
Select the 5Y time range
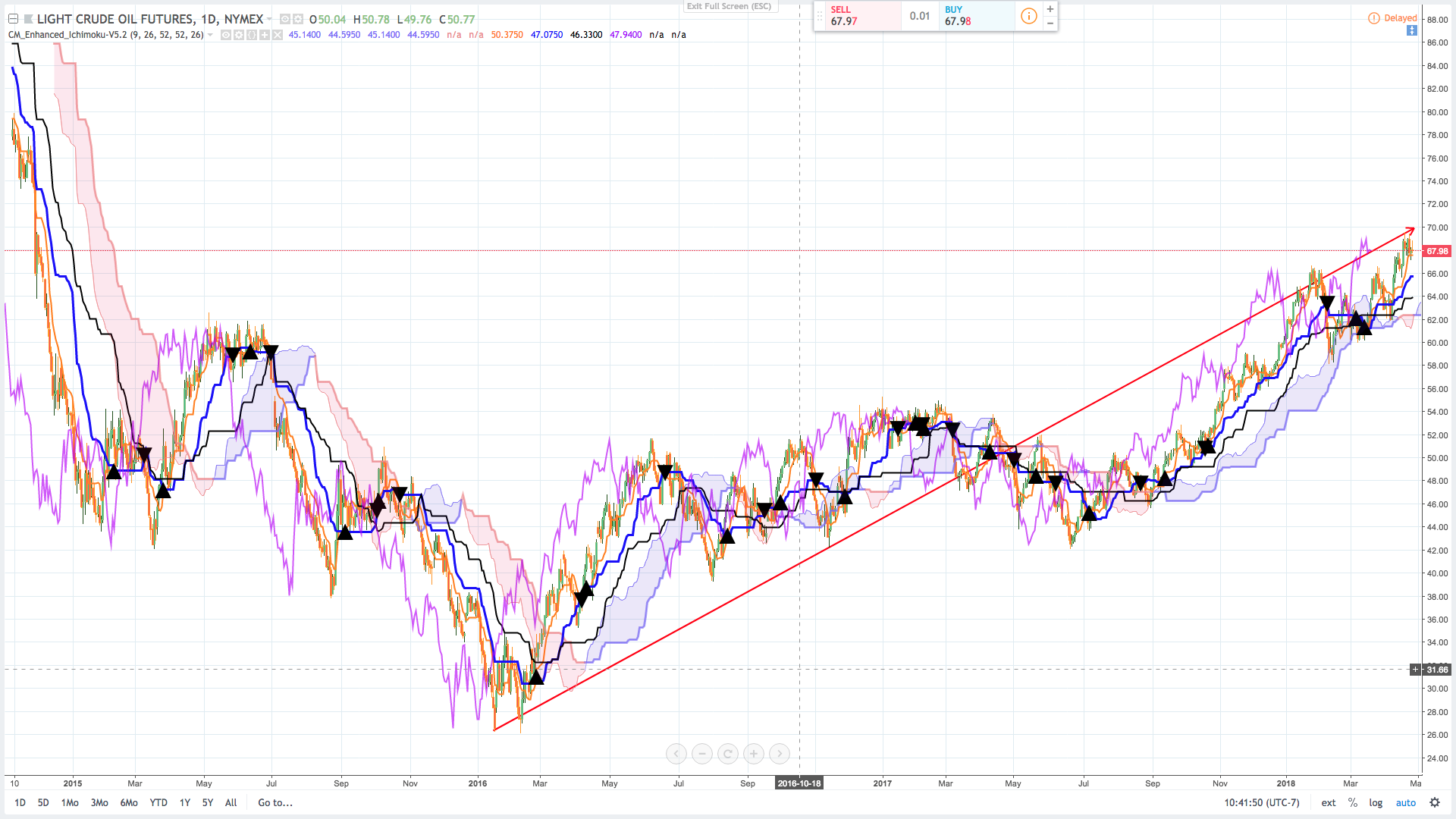click(208, 802)
